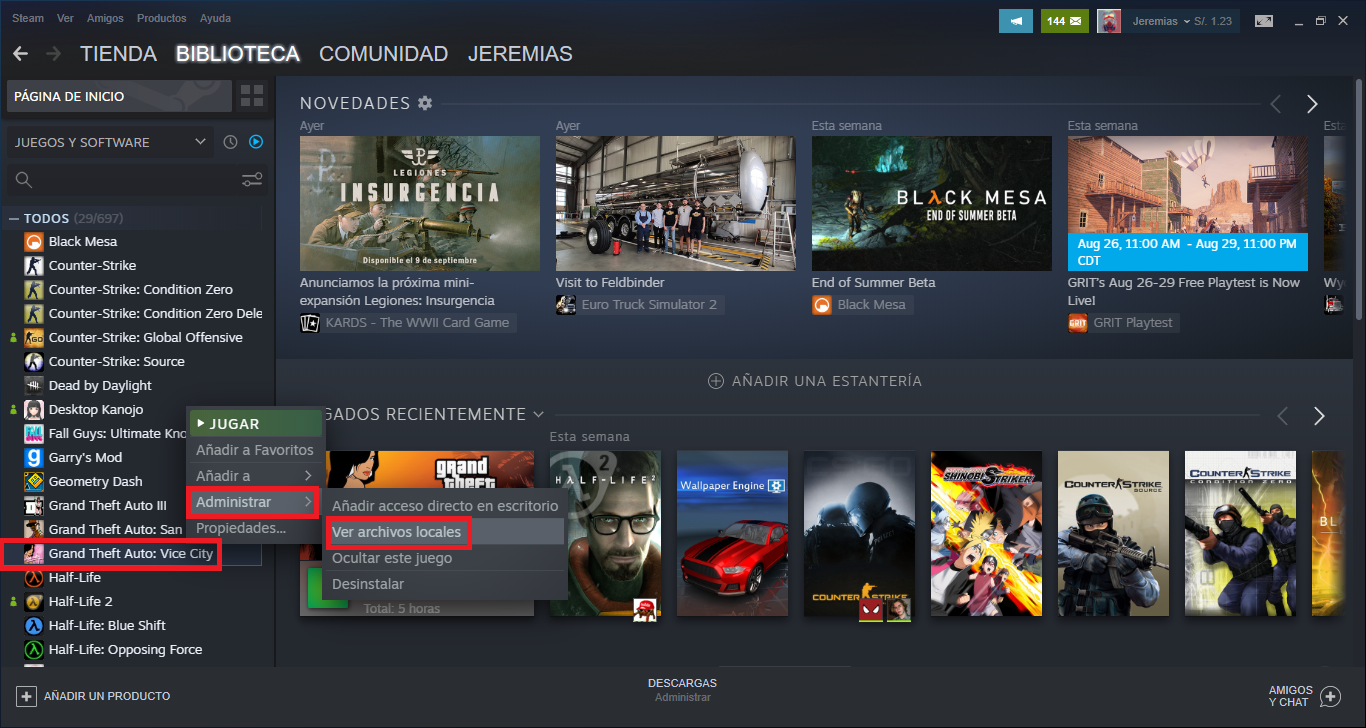Click Counter-Strike: Global Offensive icon

(34, 337)
